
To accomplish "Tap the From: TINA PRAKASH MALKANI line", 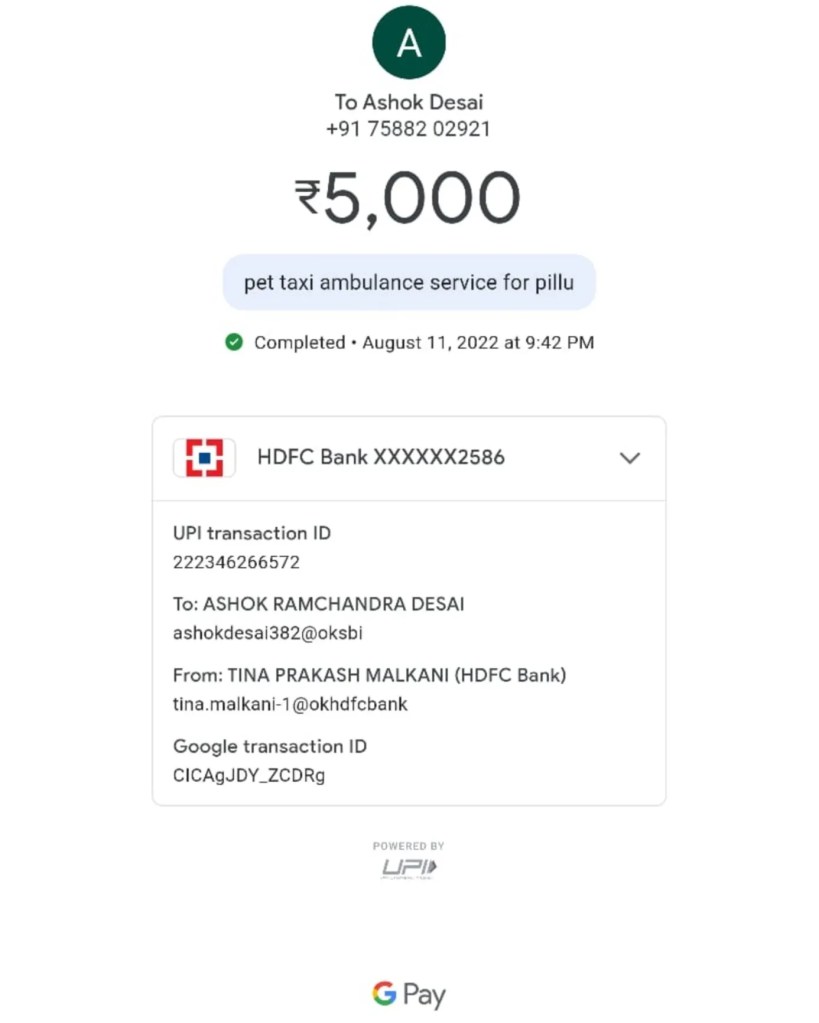I will [x=370, y=675].
